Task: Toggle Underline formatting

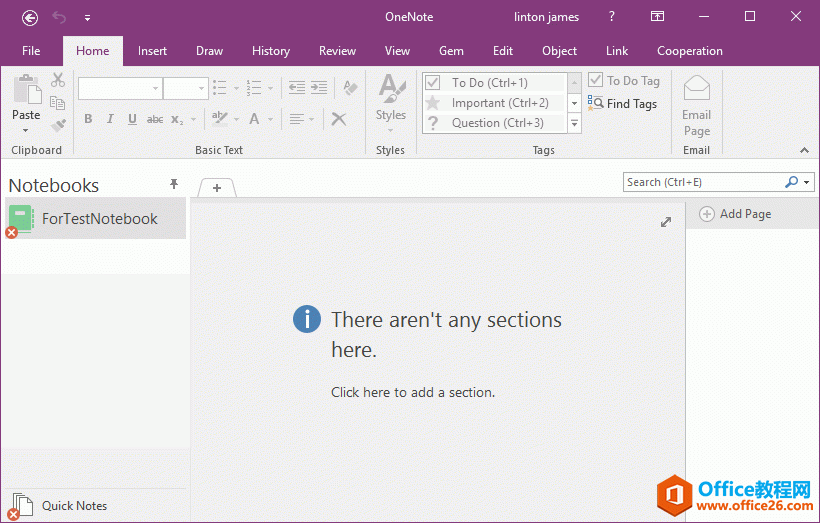Action: tap(132, 119)
